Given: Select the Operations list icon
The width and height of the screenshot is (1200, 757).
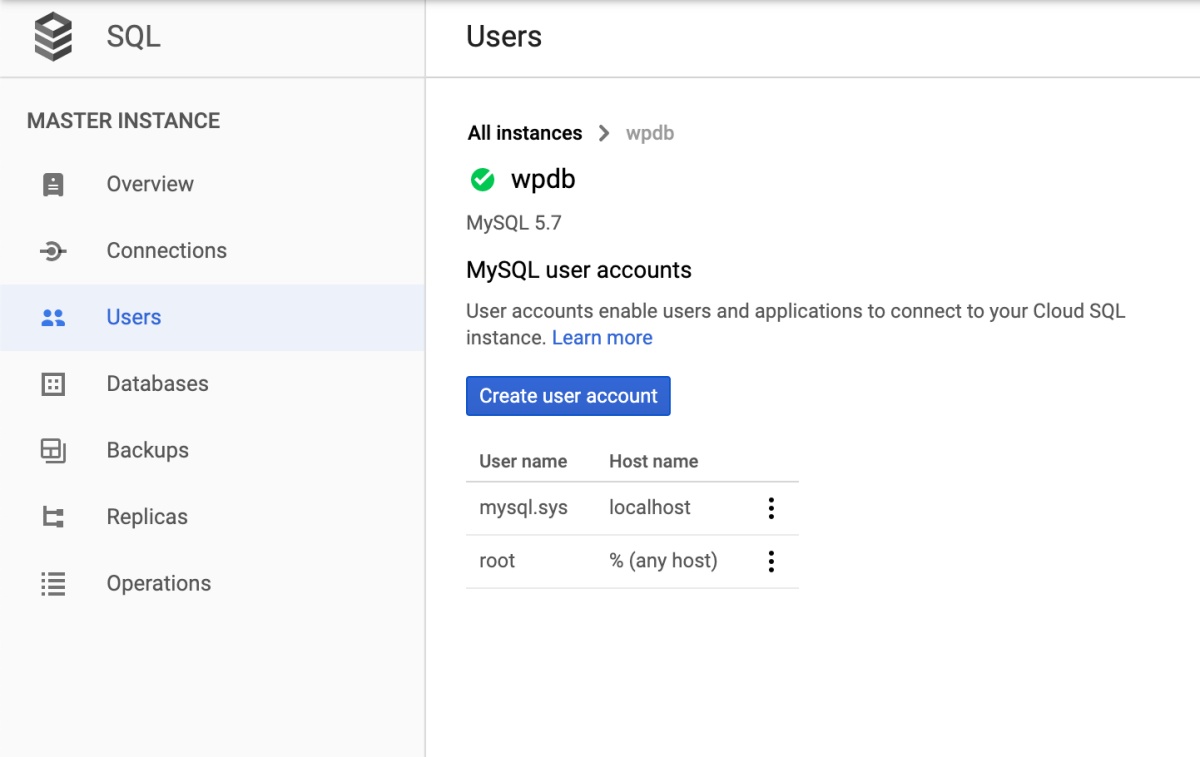Looking at the screenshot, I should (x=52, y=583).
